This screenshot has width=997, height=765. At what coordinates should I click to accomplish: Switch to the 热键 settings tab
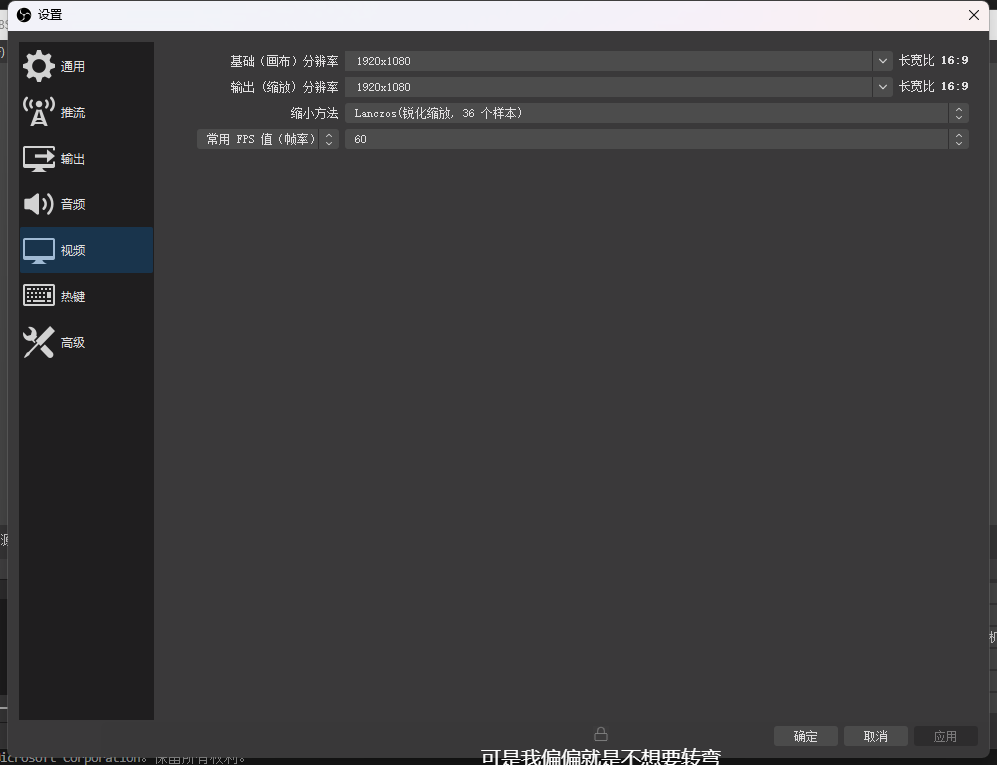pyautogui.click(x=73, y=296)
